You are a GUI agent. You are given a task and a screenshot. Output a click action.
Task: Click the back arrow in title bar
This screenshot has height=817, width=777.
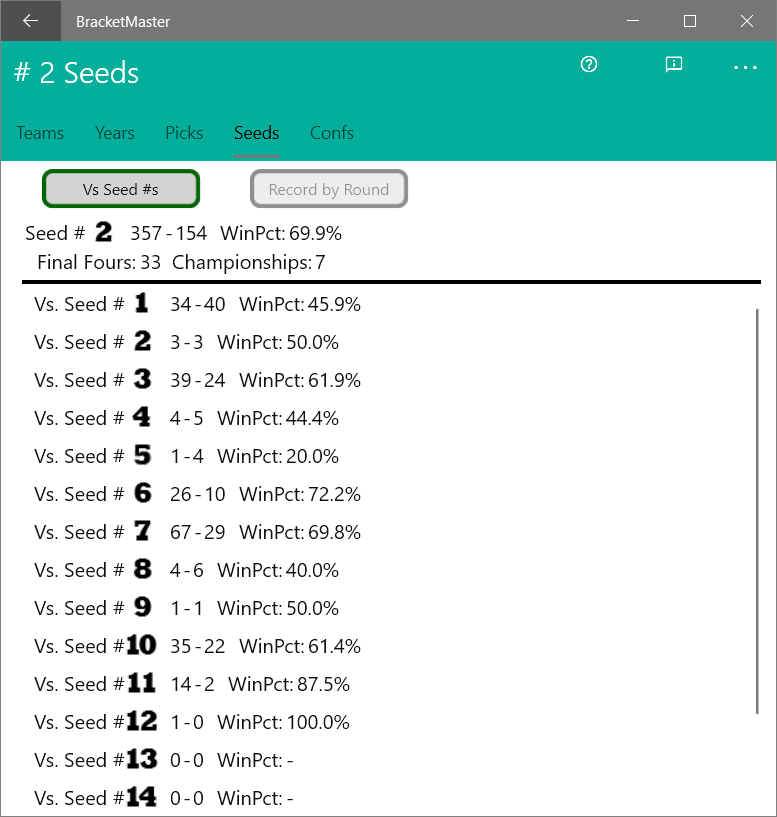click(x=30, y=21)
